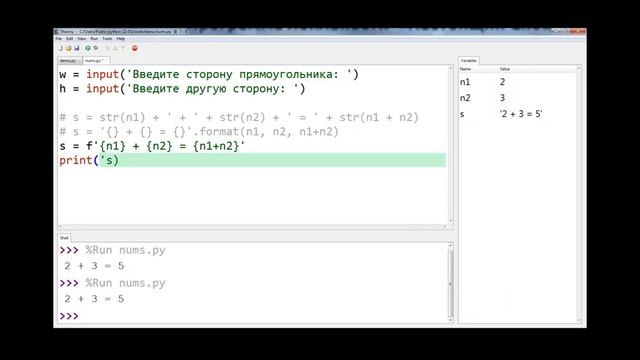Click value 3 of variable n2
Viewport: 640px width, 360px height.
tap(502, 98)
